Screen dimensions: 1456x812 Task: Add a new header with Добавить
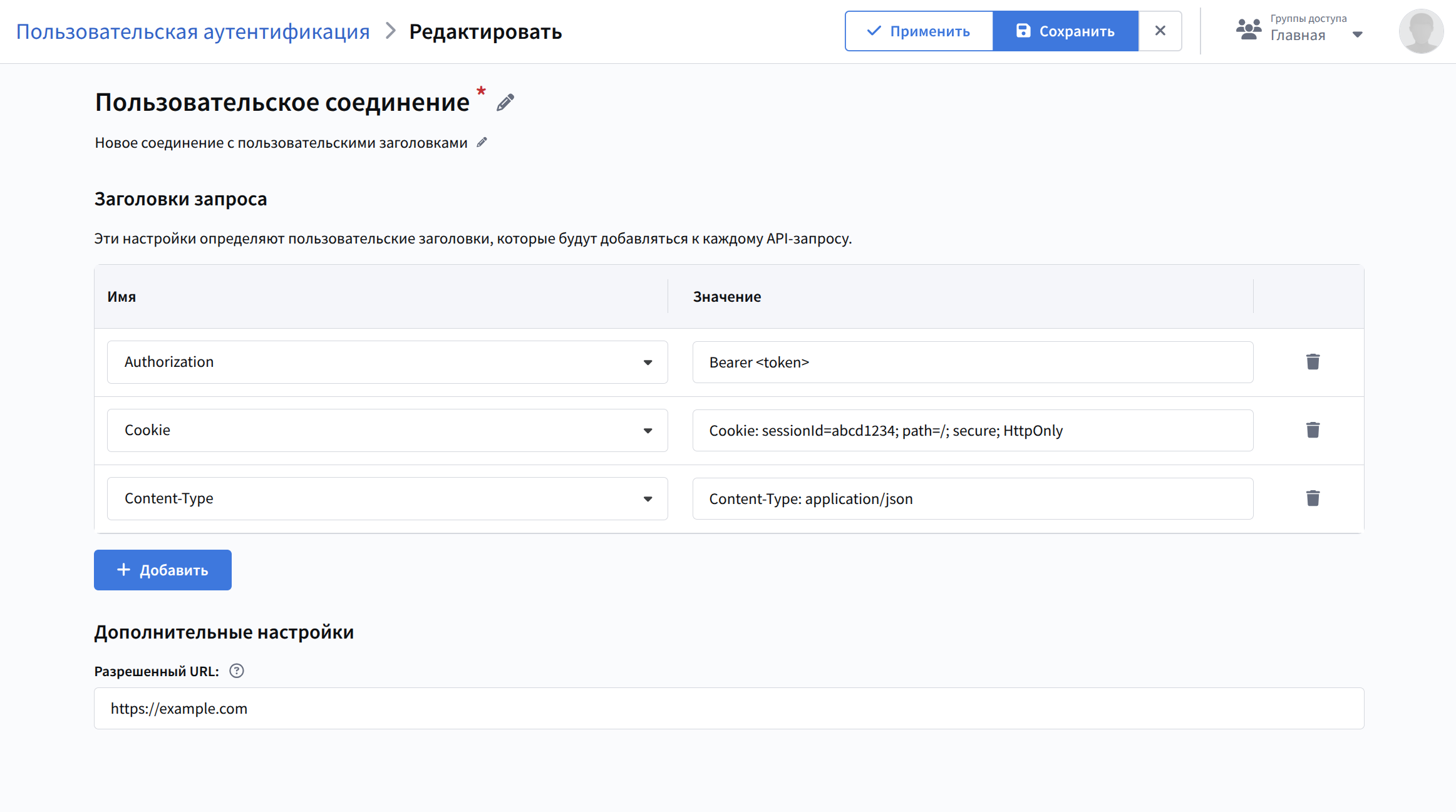click(x=163, y=570)
